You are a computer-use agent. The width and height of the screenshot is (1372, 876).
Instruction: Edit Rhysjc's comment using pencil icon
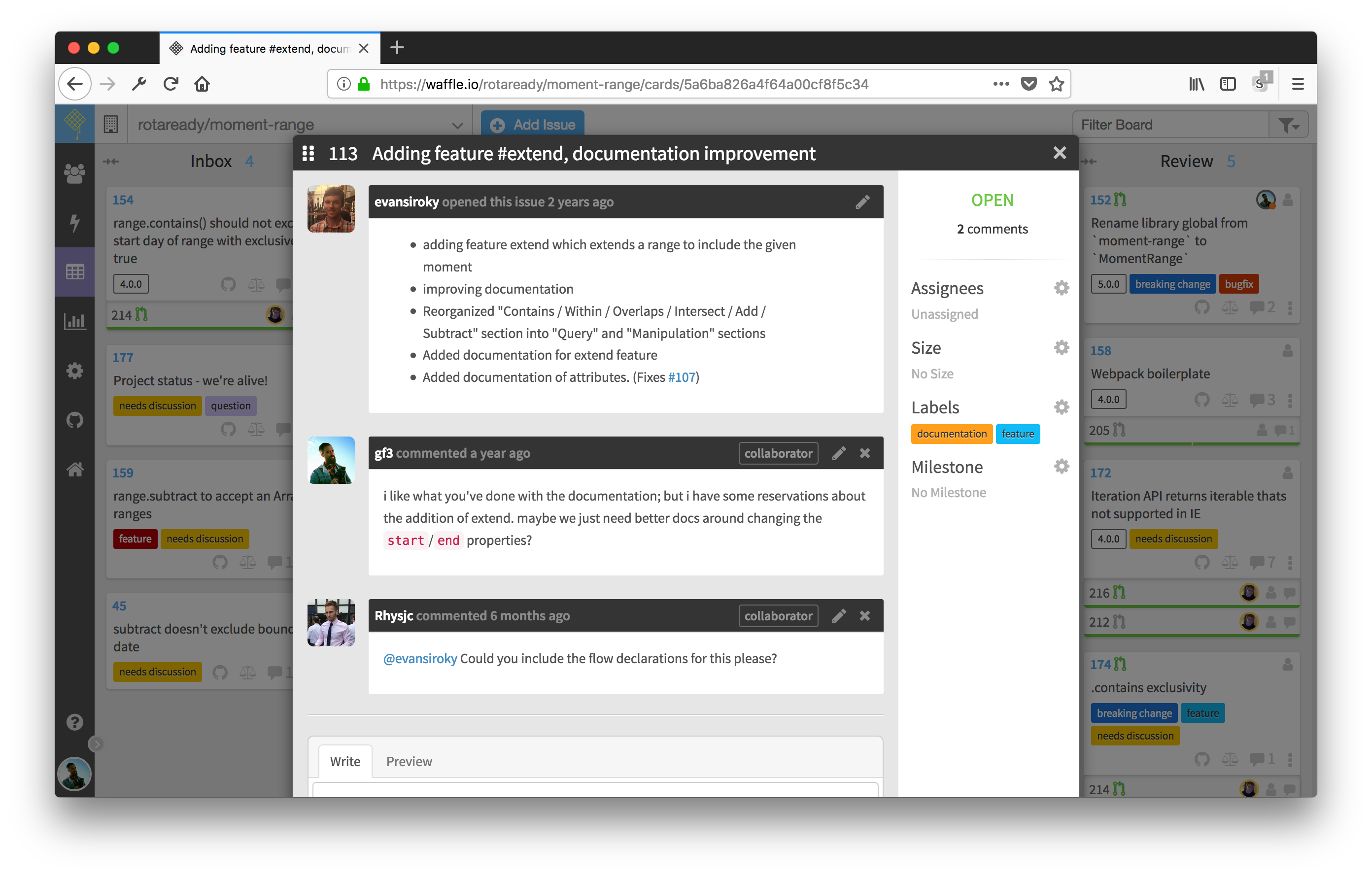click(838, 616)
